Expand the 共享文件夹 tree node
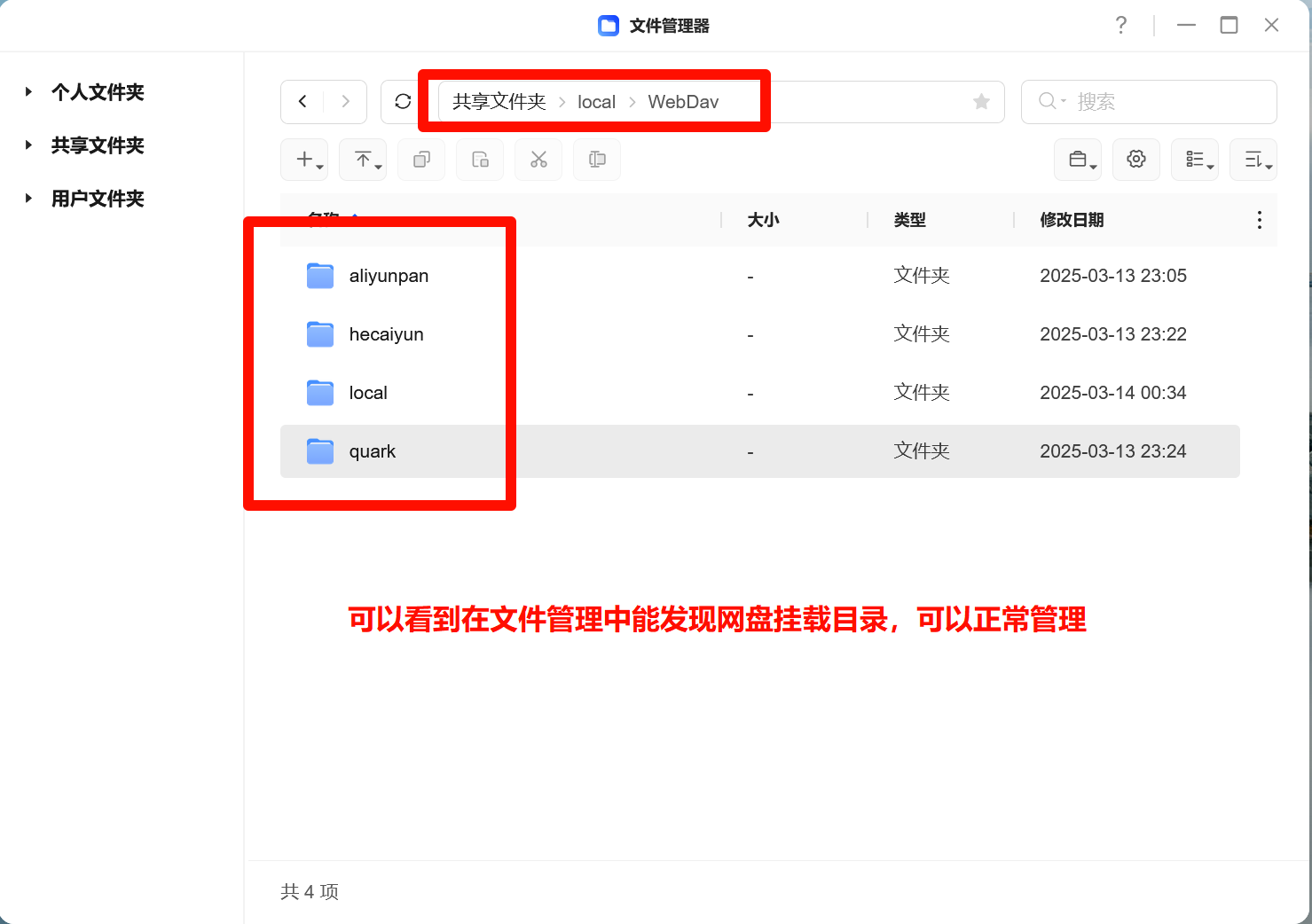Viewport: 1312px width, 924px height. [x=28, y=145]
